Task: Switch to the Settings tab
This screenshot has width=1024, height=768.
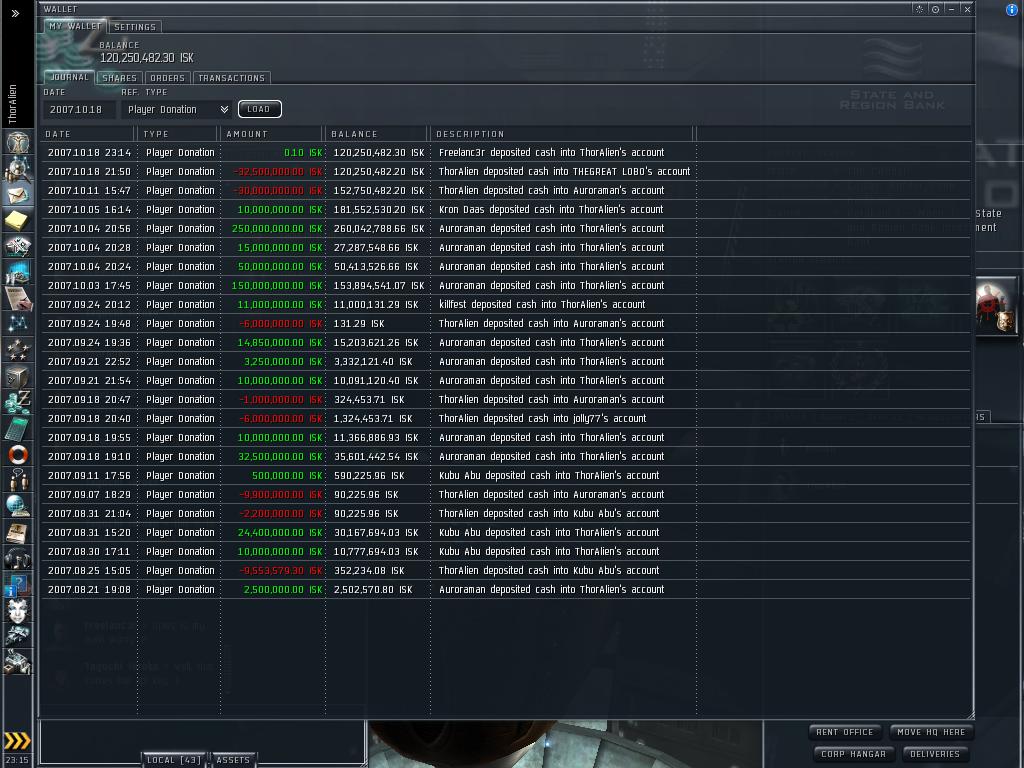Action: [x=135, y=27]
